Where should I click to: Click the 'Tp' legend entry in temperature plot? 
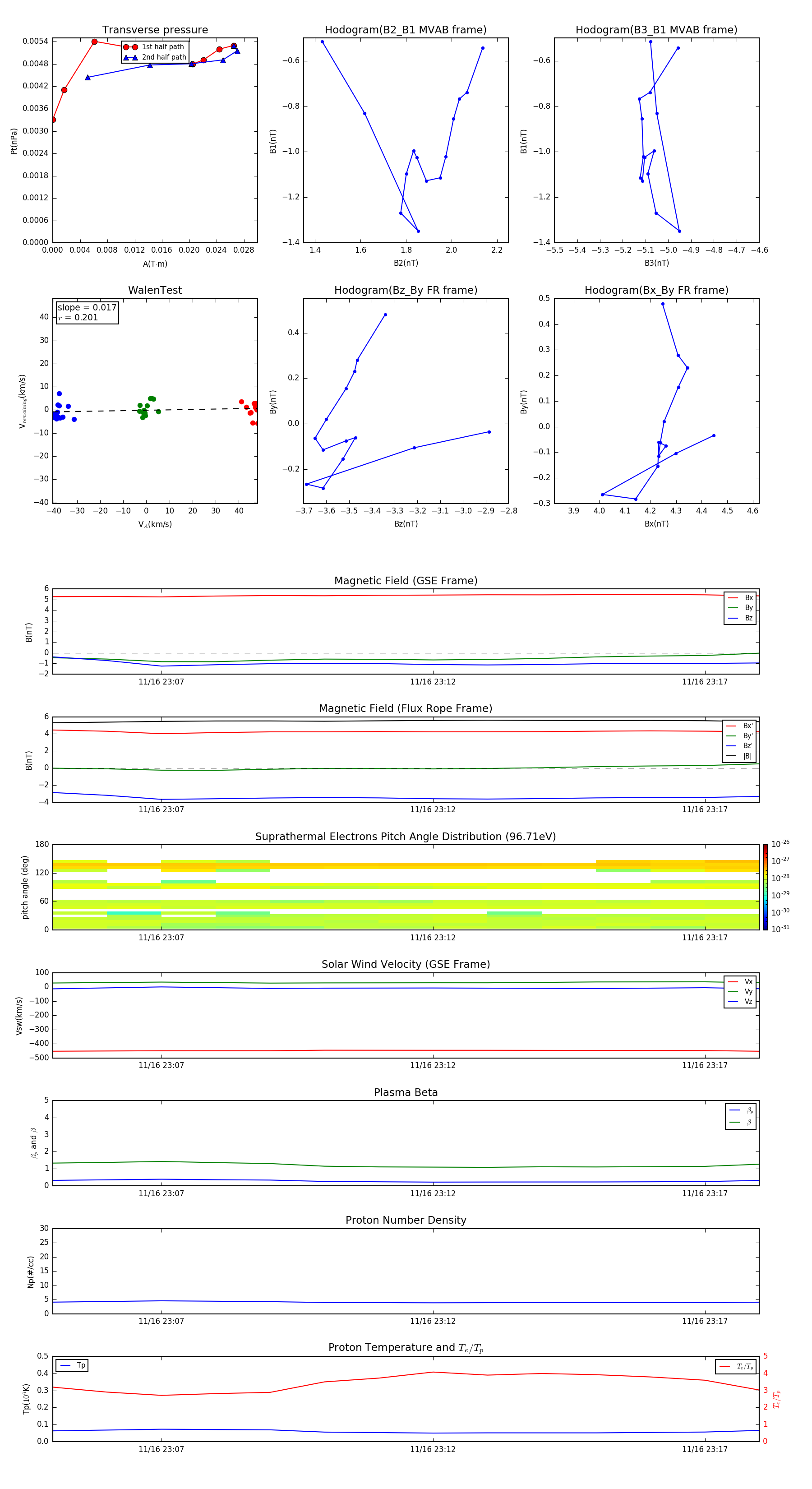point(72,1366)
